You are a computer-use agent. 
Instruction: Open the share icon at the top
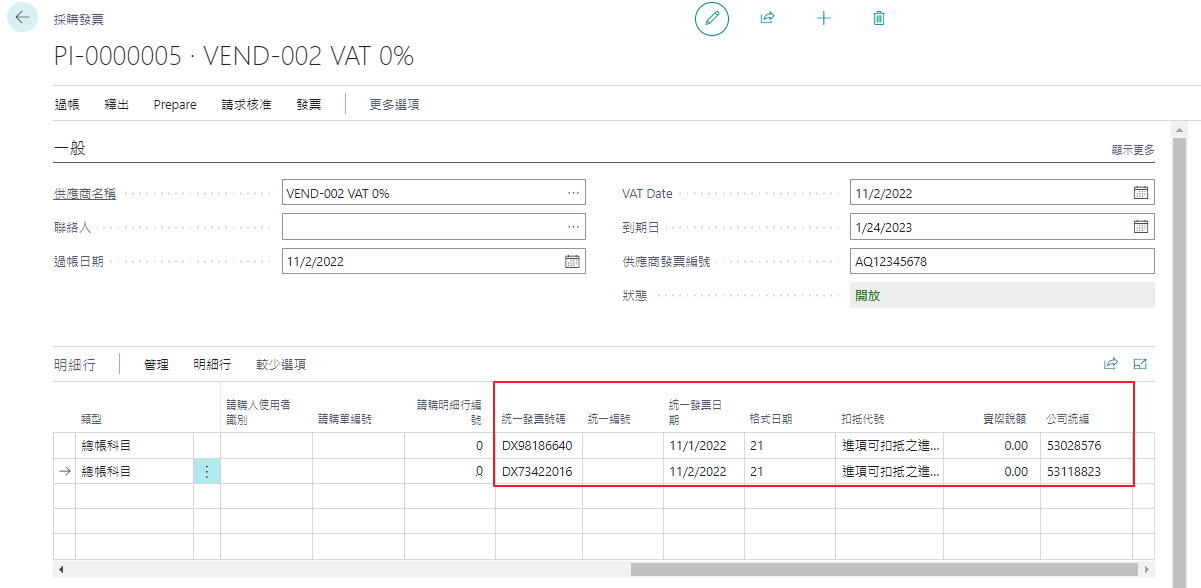pos(768,18)
